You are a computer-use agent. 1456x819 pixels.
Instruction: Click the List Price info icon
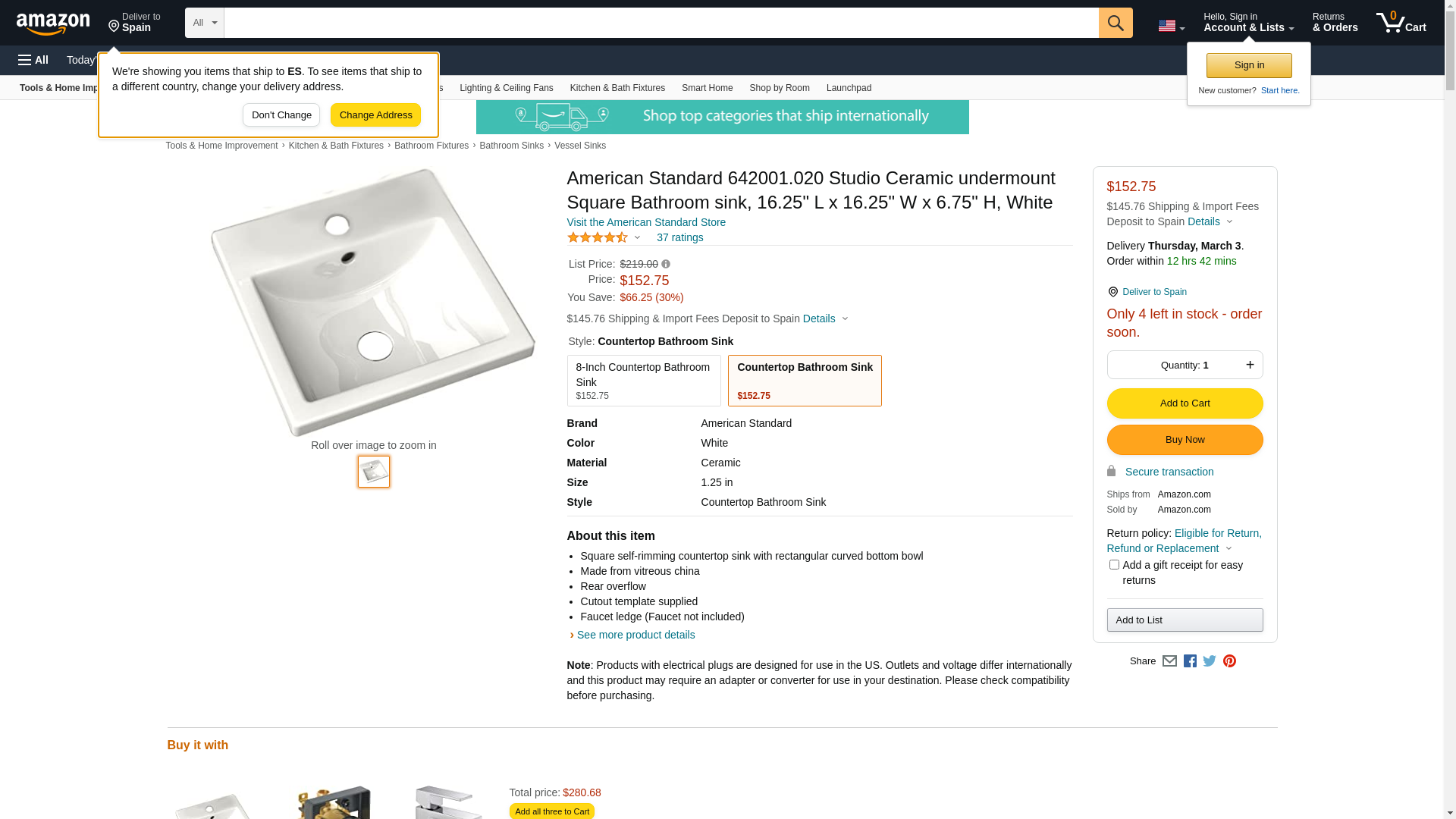pyautogui.click(x=666, y=264)
